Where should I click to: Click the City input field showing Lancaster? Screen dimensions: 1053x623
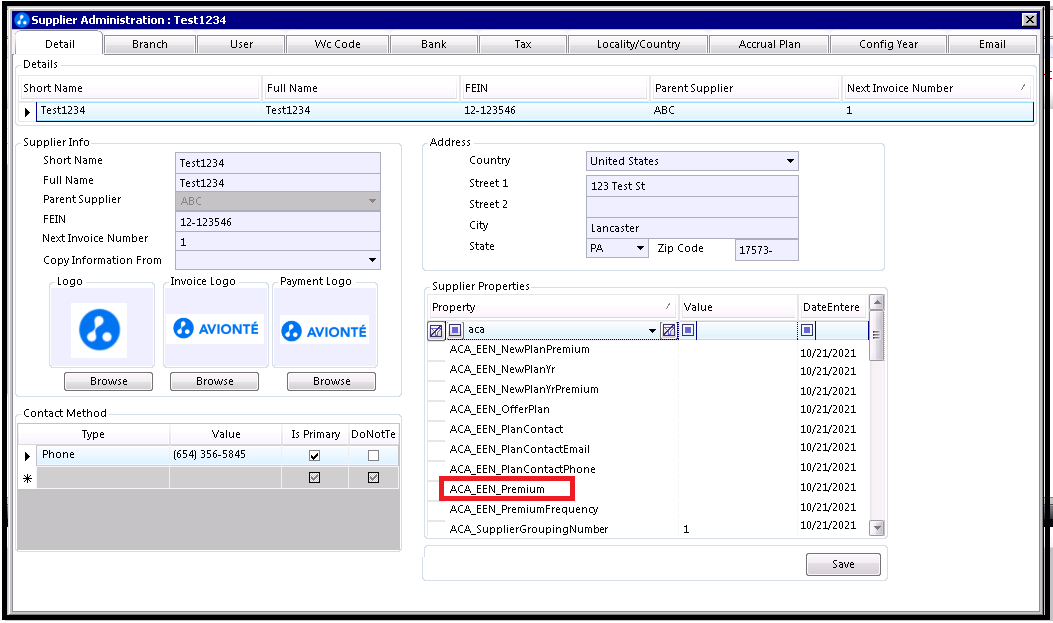click(x=692, y=228)
